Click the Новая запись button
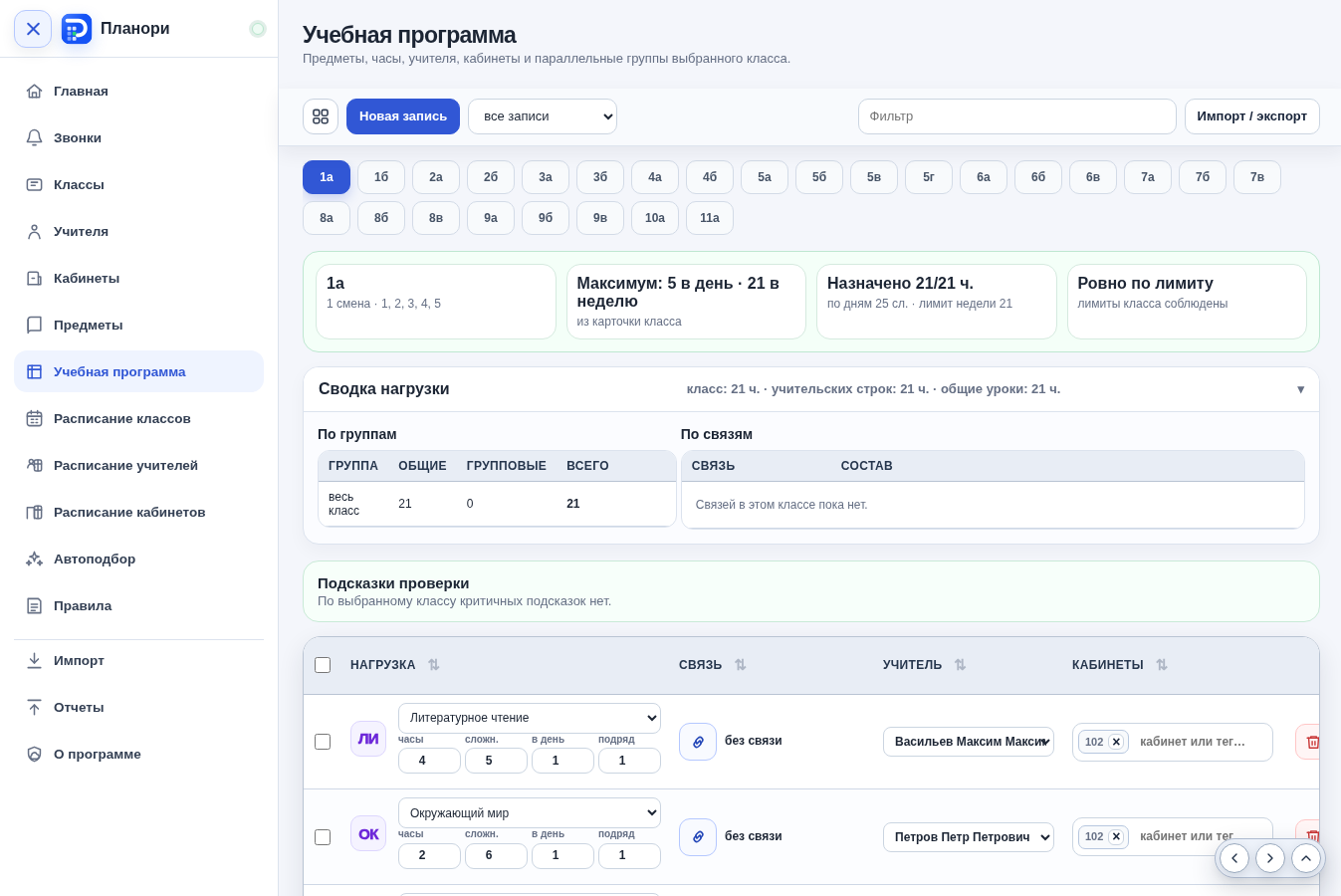Viewport: 1341px width, 896px height. click(x=403, y=116)
